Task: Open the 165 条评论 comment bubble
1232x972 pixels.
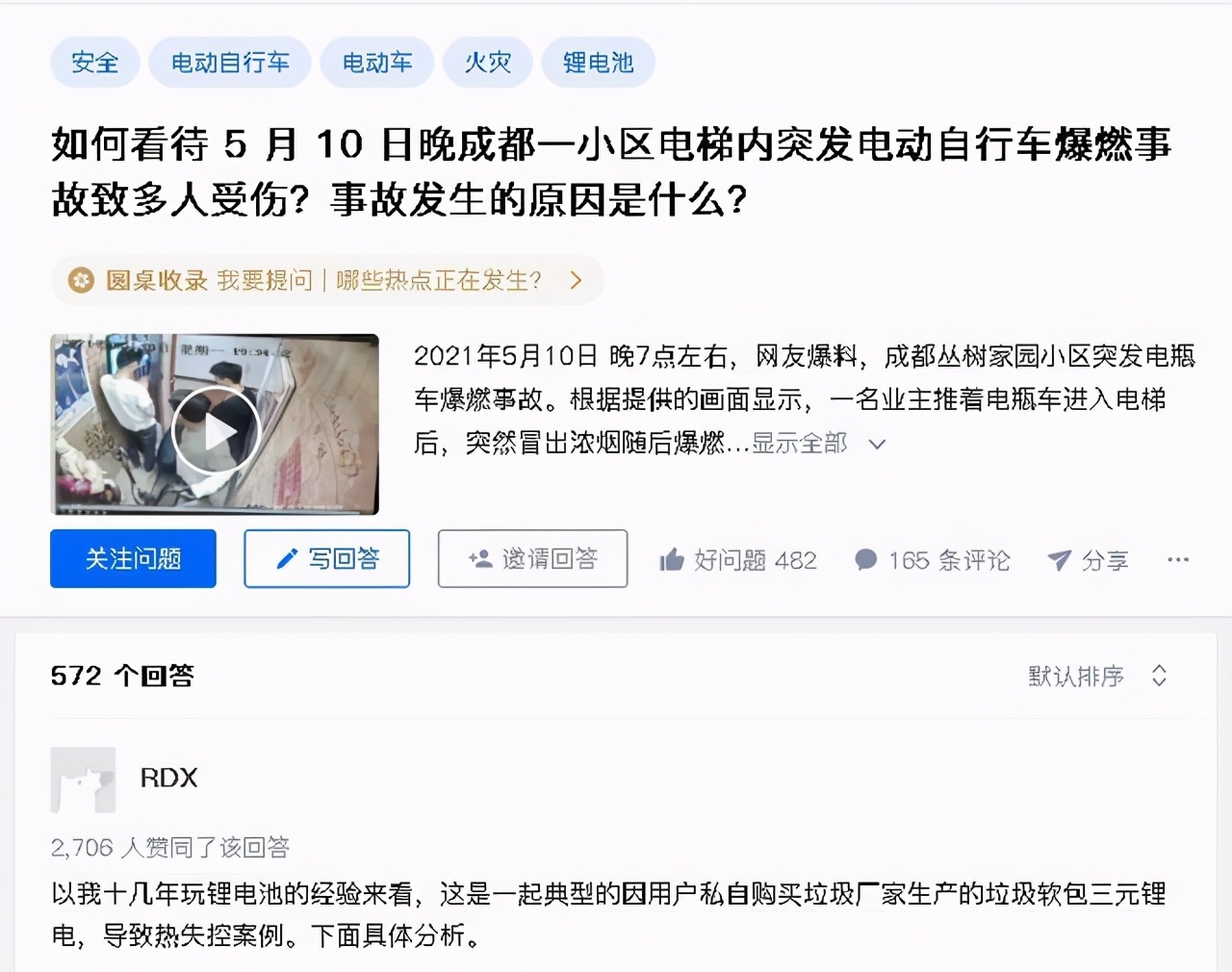Action: tap(865, 559)
